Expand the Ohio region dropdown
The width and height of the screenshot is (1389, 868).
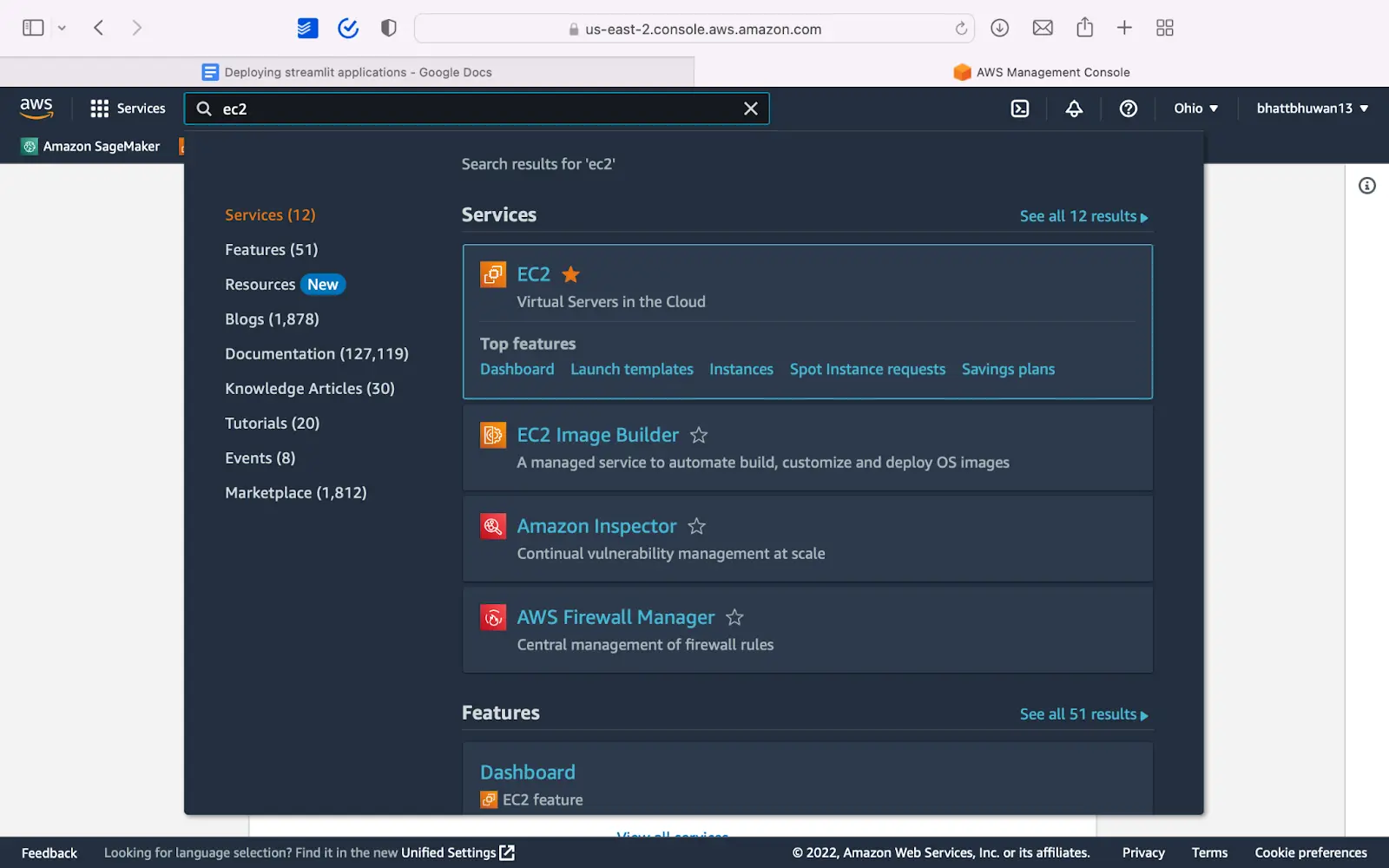(x=1195, y=108)
